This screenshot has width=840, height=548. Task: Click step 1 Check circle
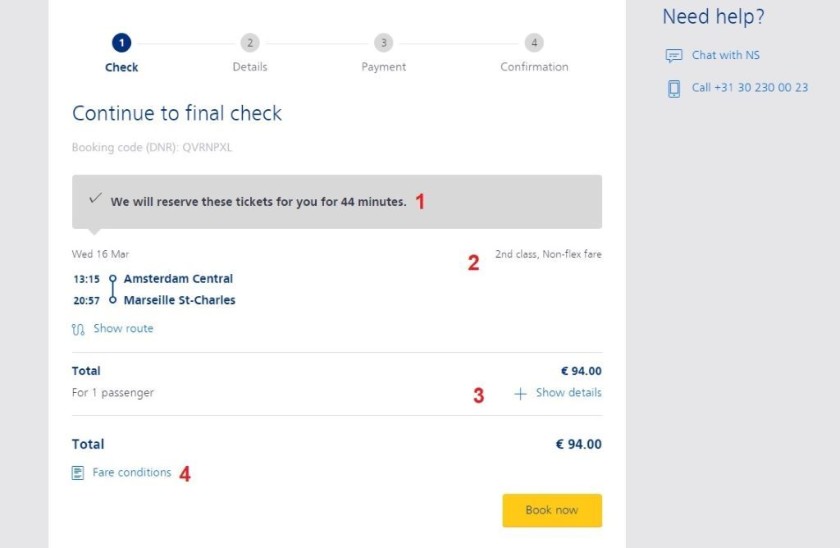(x=121, y=43)
